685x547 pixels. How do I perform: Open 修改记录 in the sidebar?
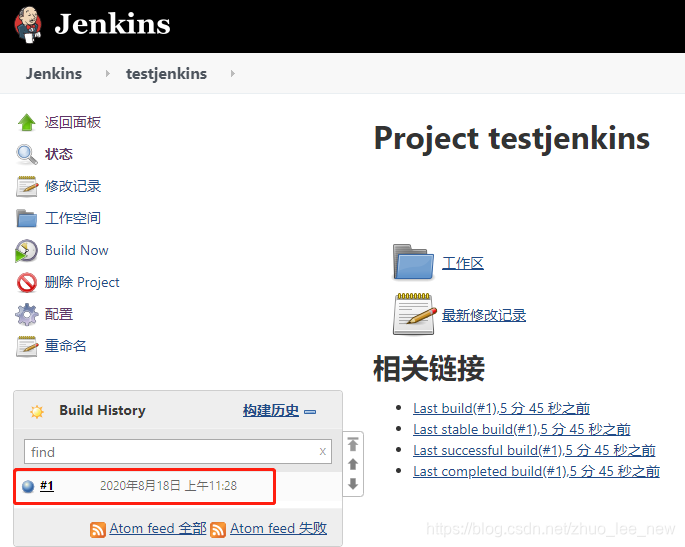click(x=73, y=186)
